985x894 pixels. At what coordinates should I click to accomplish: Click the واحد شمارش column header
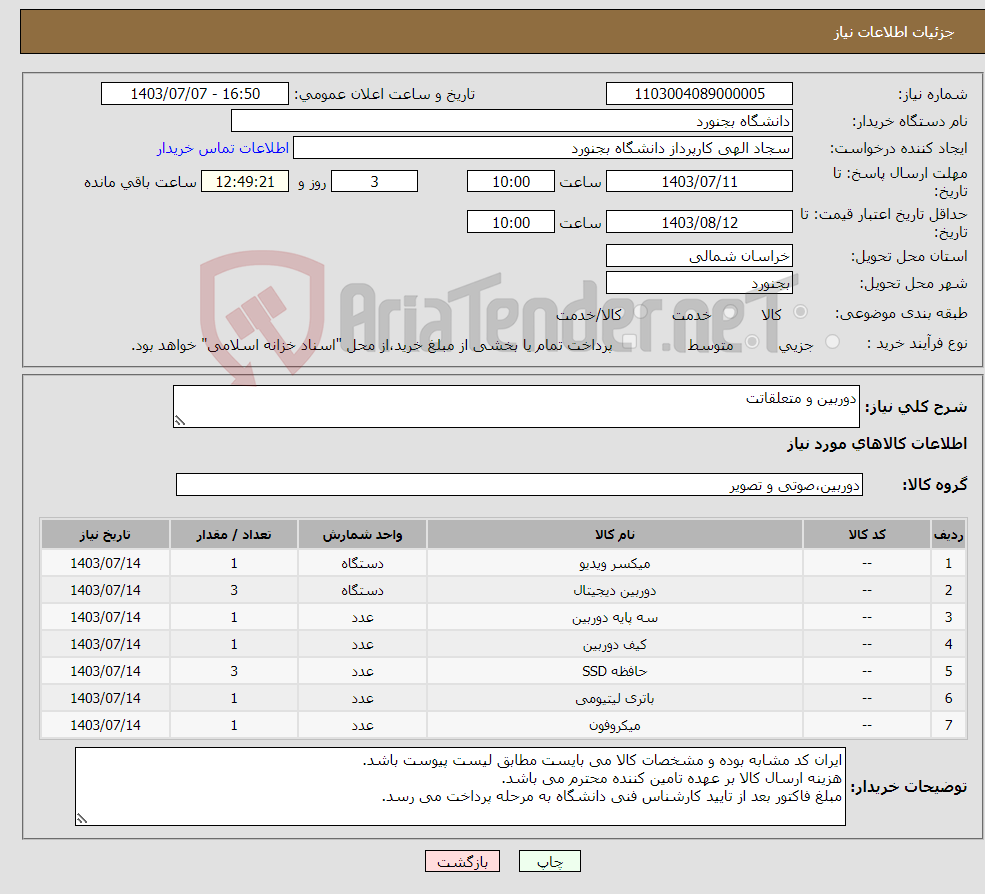pos(362,534)
